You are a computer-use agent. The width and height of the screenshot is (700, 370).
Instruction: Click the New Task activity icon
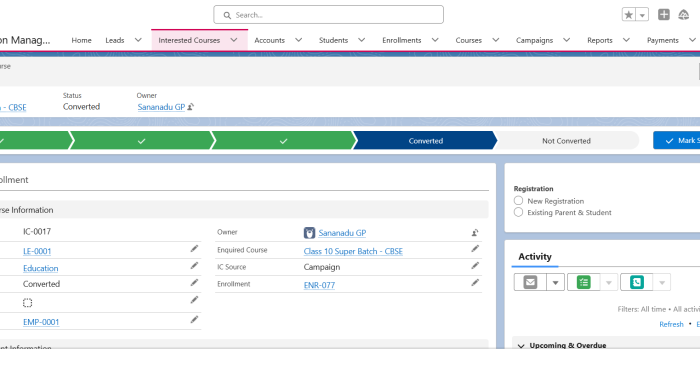(583, 282)
